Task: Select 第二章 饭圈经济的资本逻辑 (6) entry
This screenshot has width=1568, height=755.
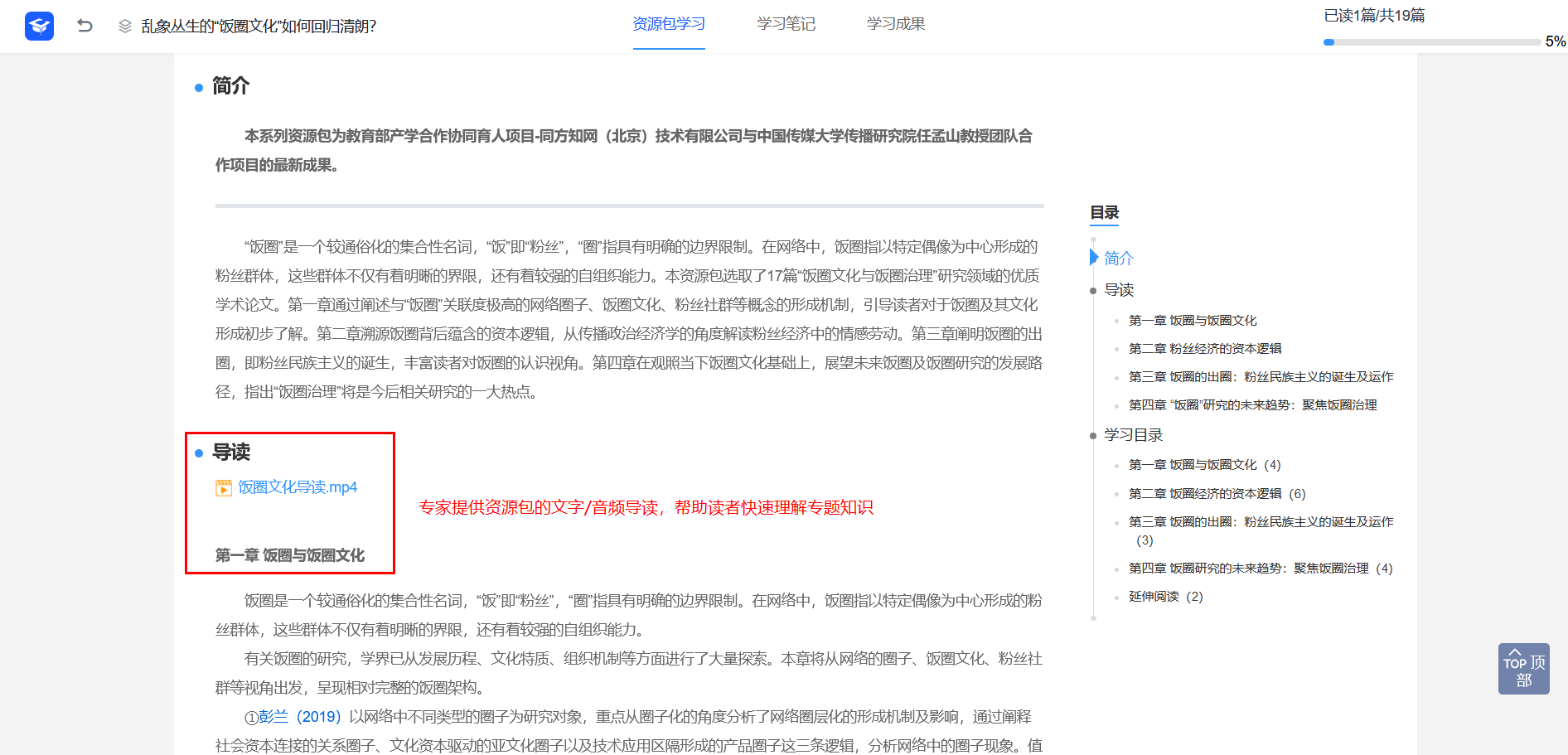Action: 1217,494
